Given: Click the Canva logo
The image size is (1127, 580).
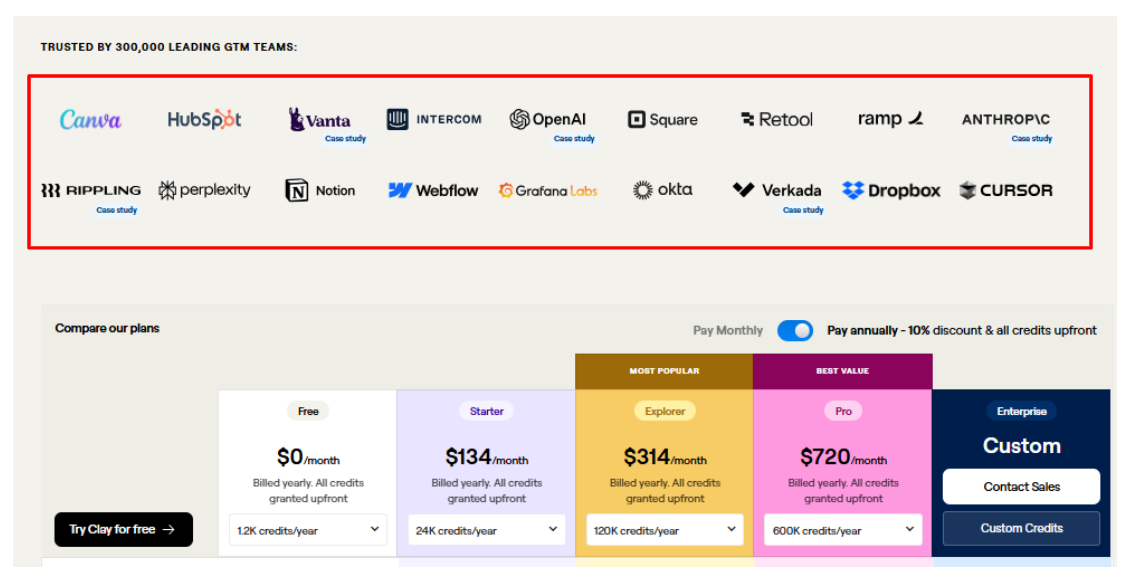Looking at the screenshot, I should [x=91, y=119].
